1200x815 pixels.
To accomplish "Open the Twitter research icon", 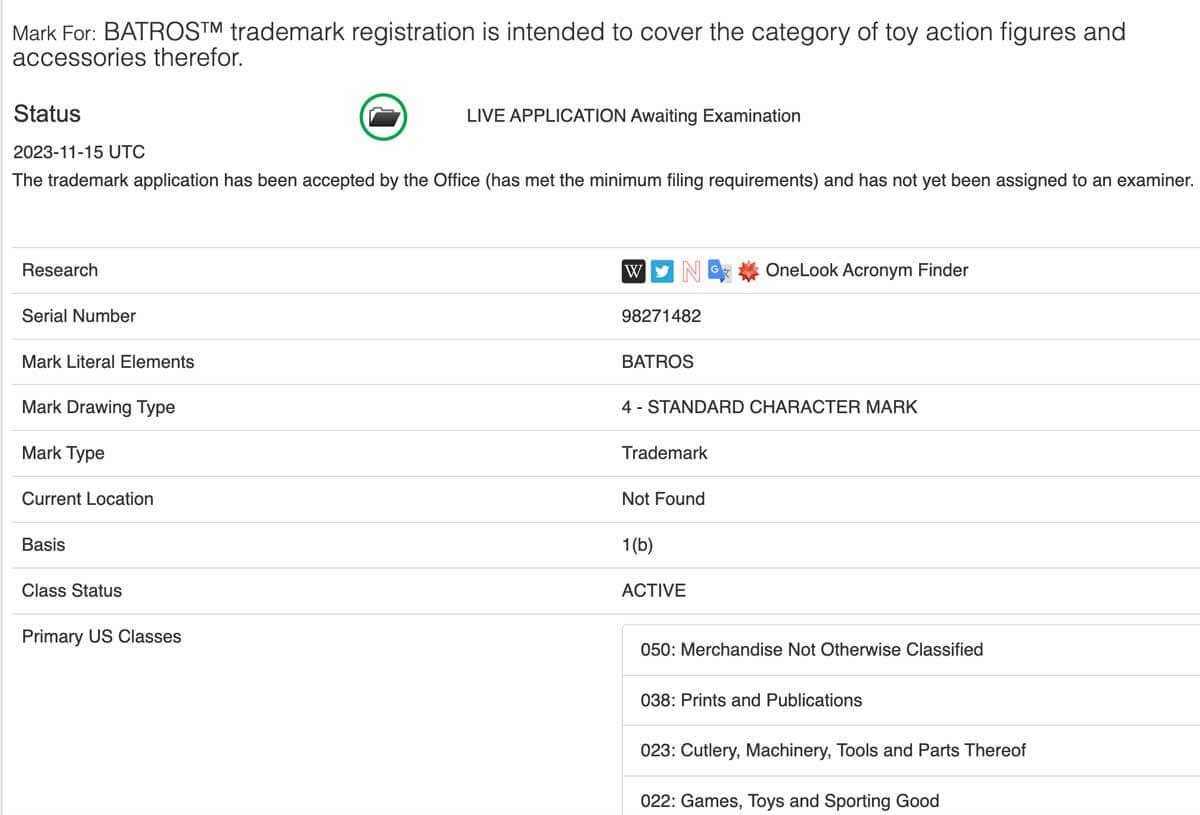I will (661, 270).
